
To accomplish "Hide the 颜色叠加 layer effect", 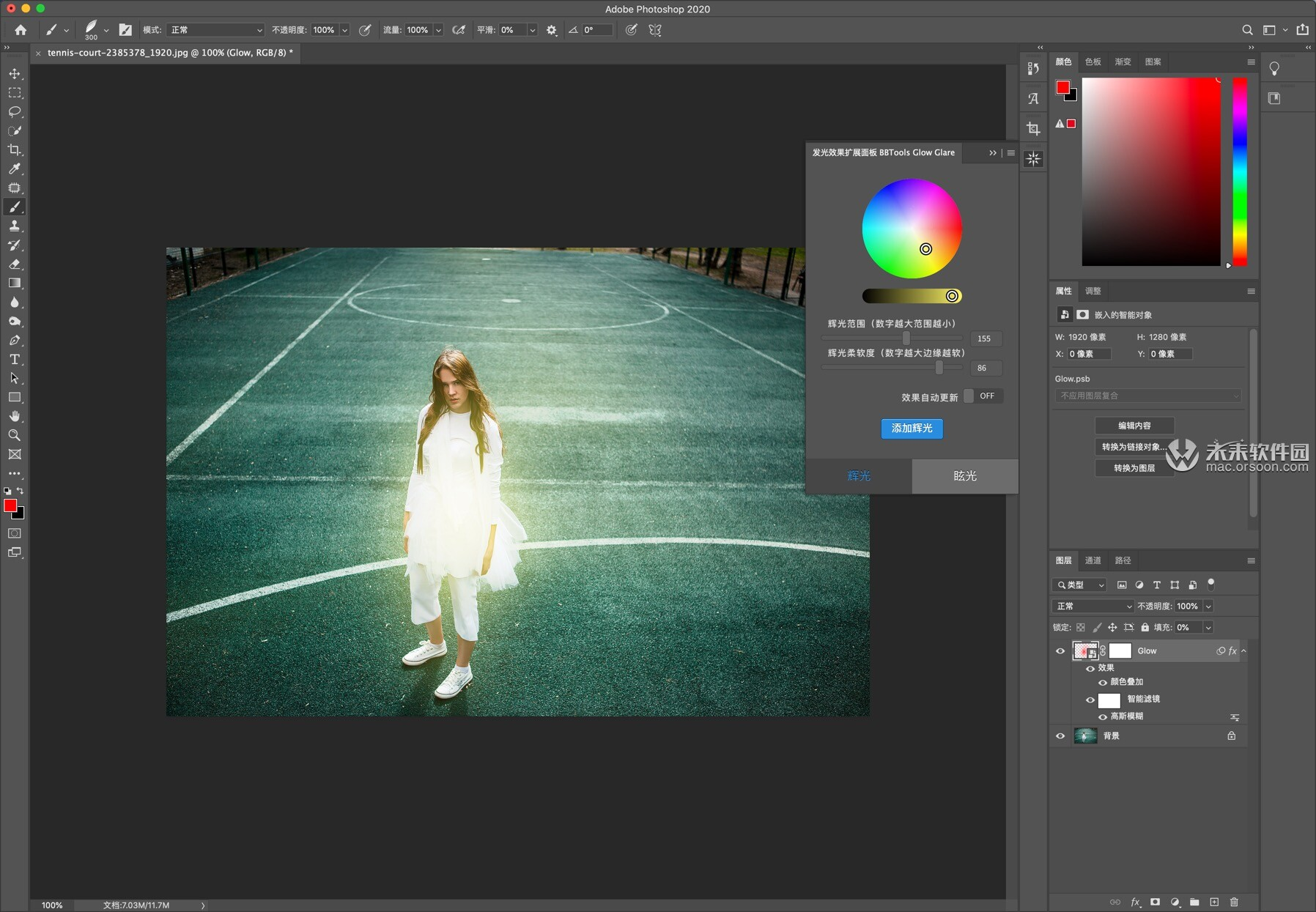I will tap(1104, 682).
